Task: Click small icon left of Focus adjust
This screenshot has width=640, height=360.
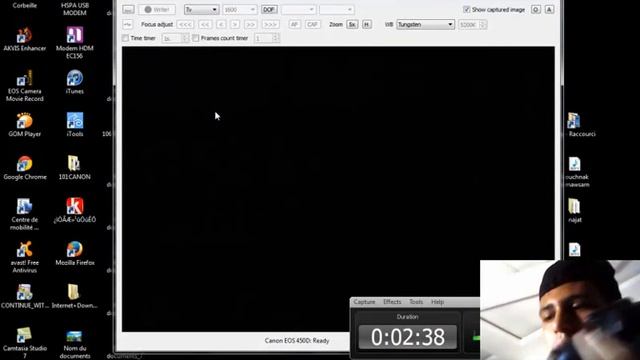Action: (x=128, y=24)
